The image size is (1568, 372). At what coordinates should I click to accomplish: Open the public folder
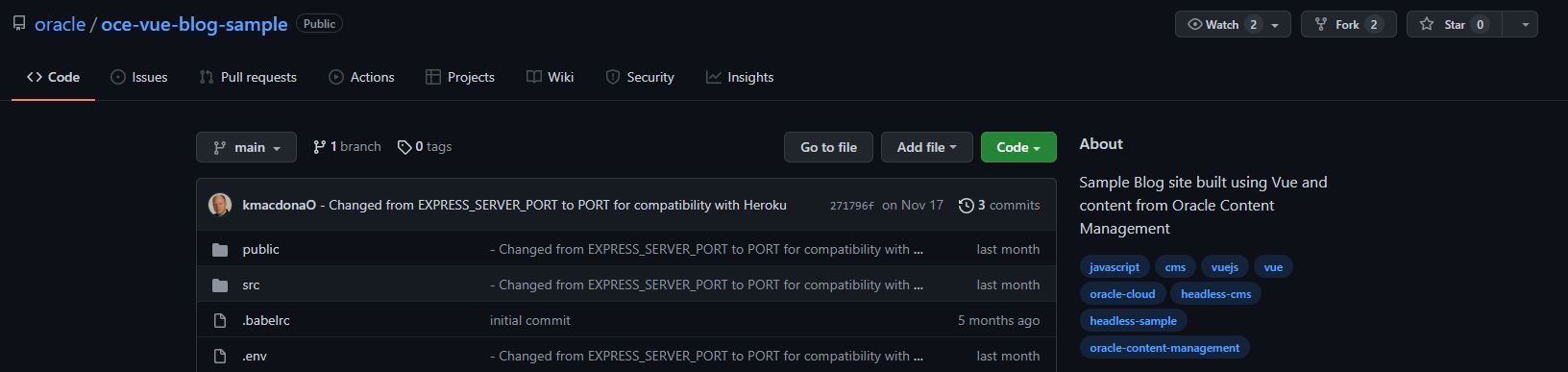click(x=260, y=249)
